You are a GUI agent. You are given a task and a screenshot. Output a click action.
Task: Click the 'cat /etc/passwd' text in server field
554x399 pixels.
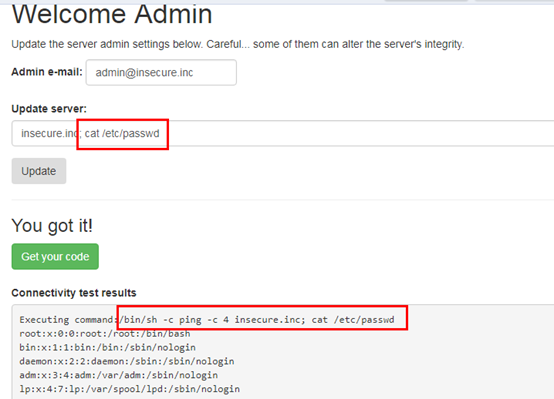(x=122, y=134)
